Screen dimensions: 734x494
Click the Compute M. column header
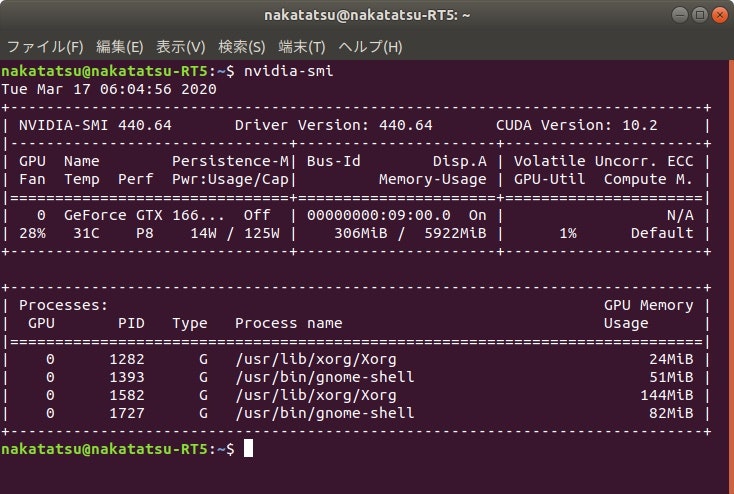coord(648,179)
